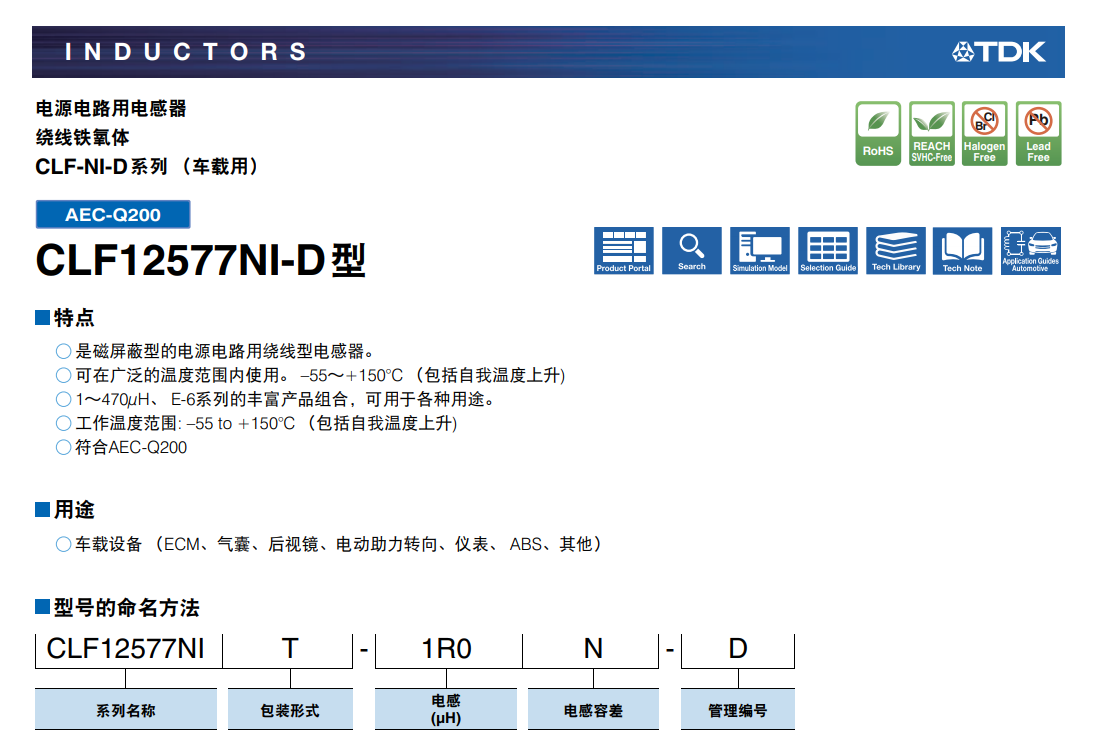Screen dimensions: 1102x756
Task: Click the 包装形式 label box
Action: click(x=290, y=710)
